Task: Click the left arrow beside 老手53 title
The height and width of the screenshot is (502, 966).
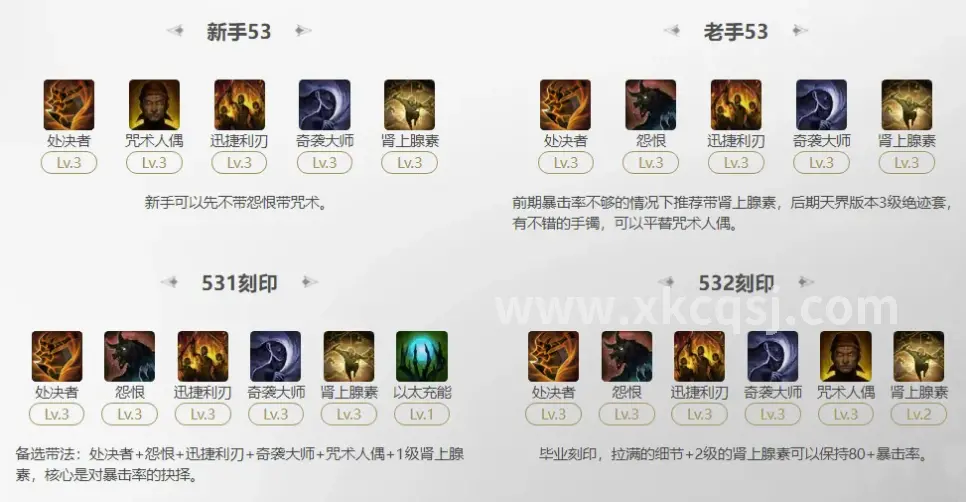Action: tap(672, 30)
